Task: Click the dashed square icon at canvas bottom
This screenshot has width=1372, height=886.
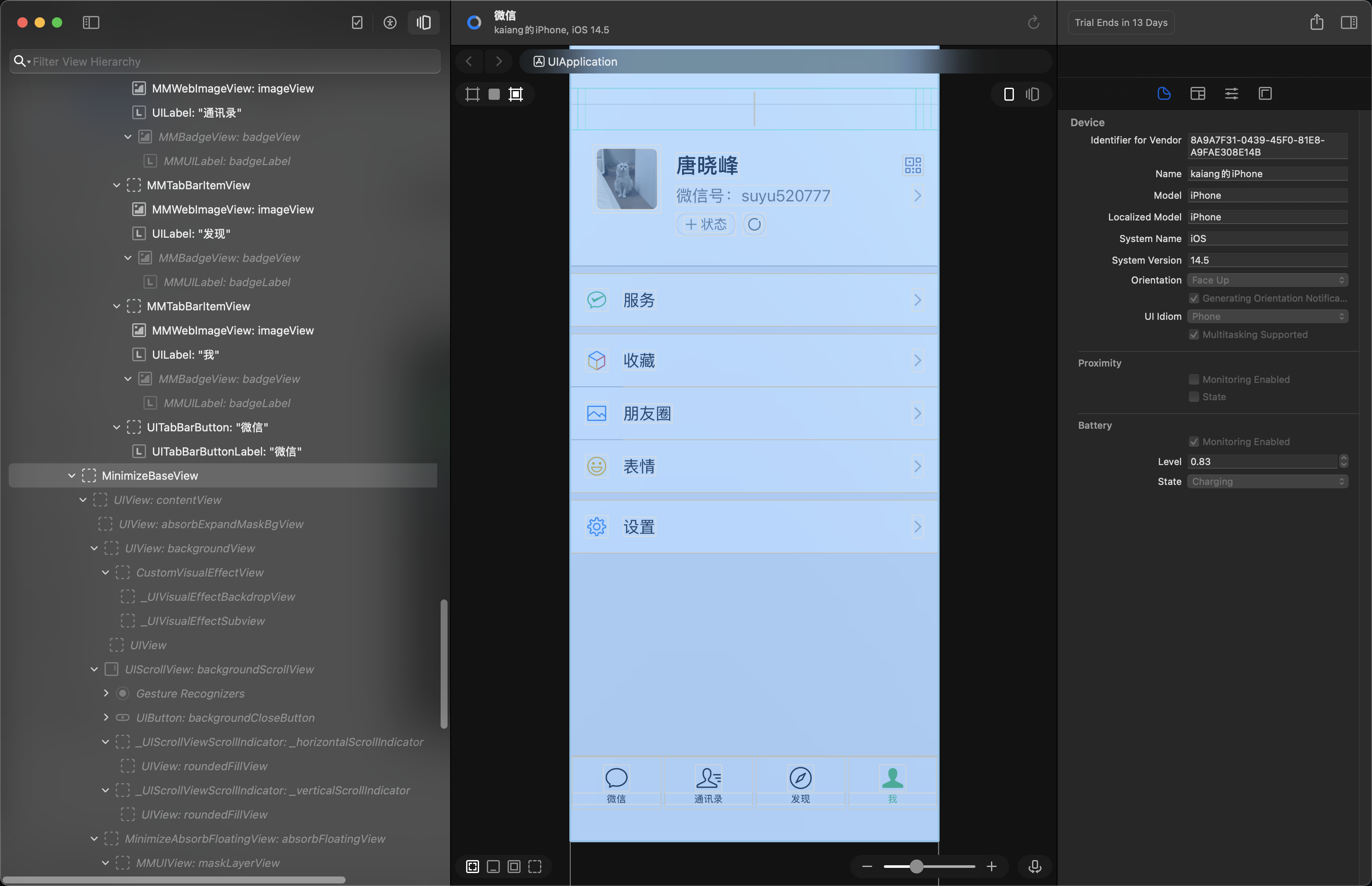Action: [x=535, y=867]
